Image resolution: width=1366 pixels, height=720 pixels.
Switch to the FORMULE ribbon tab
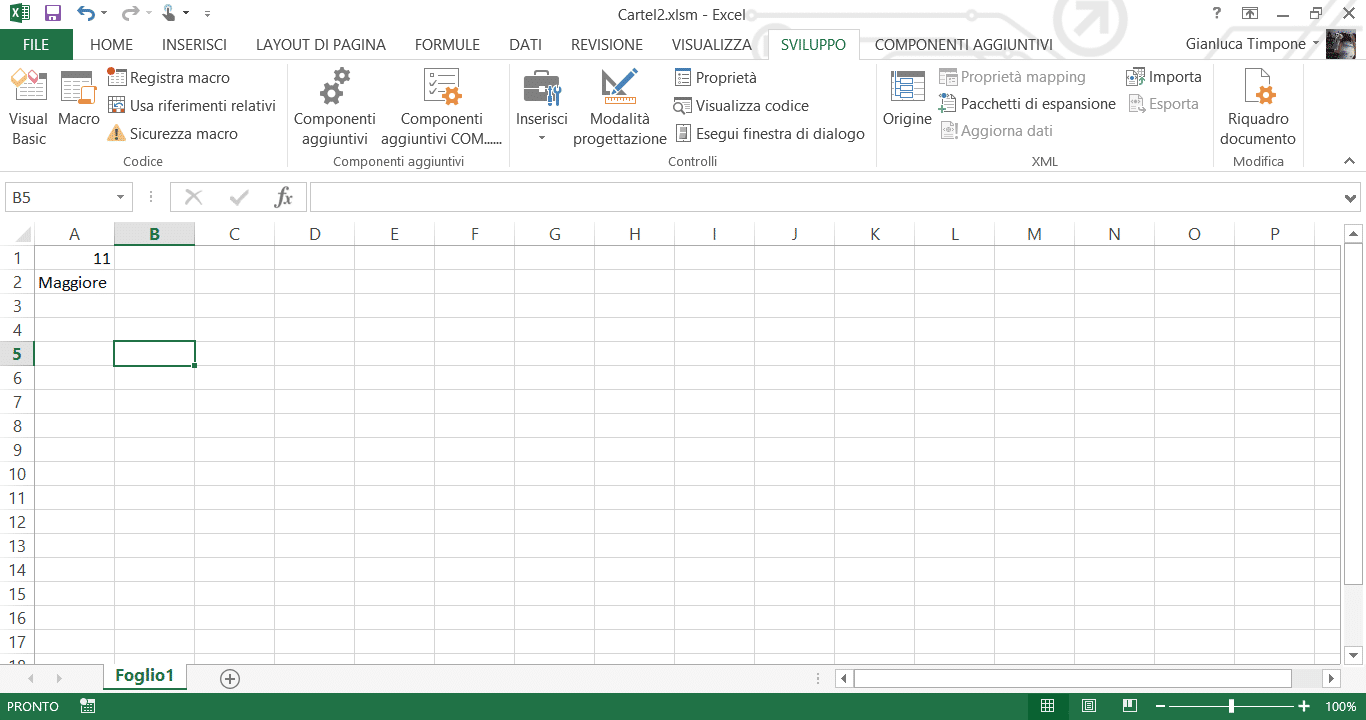[x=447, y=44]
